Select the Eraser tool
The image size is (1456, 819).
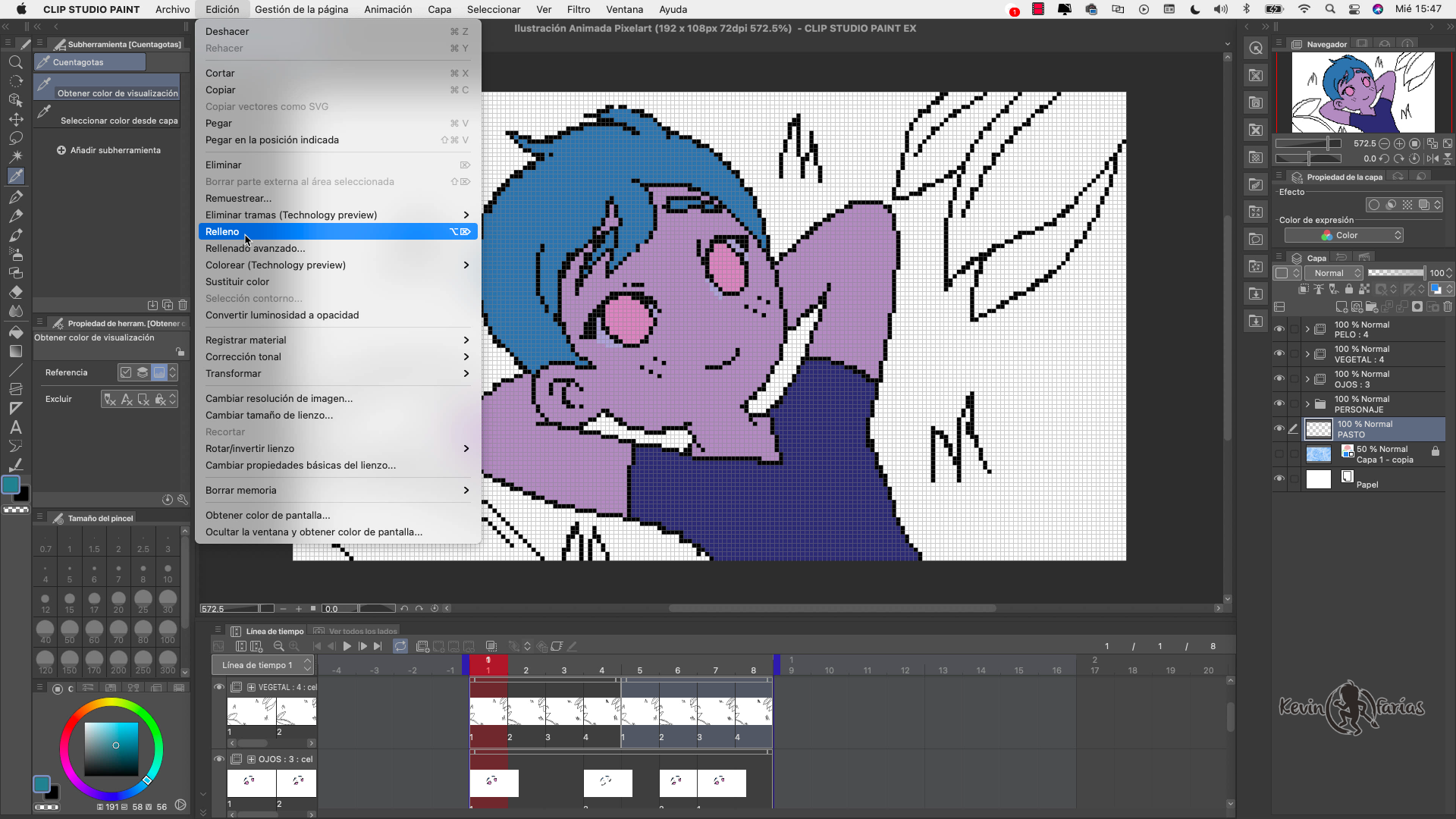point(16,291)
